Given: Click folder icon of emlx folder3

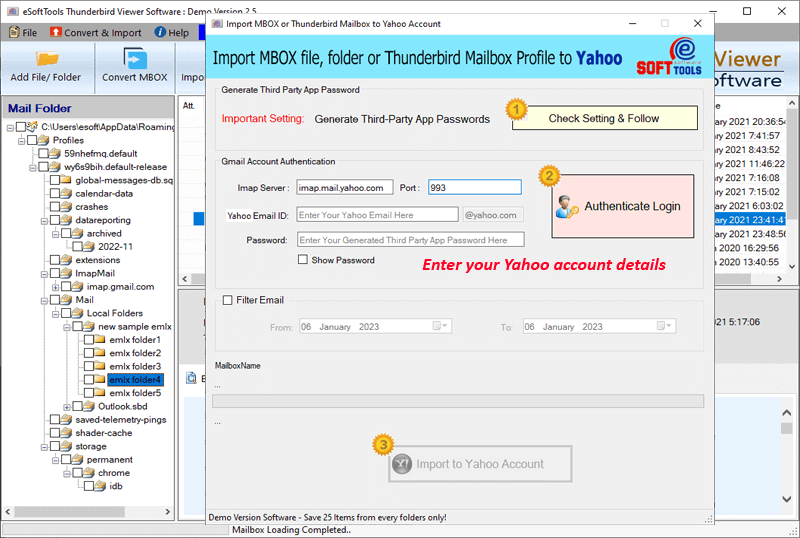Looking at the screenshot, I should coord(99,366).
